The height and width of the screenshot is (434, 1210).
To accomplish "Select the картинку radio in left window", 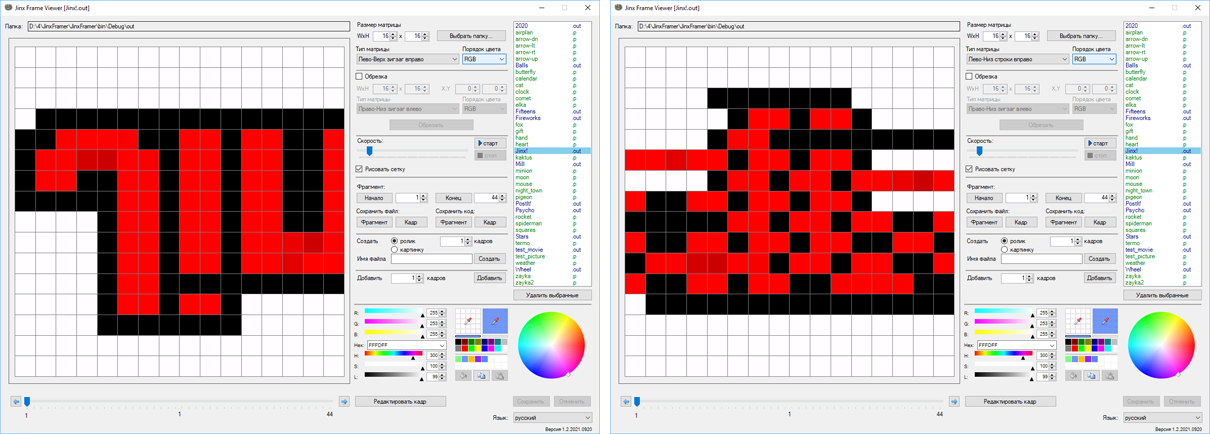I will point(395,249).
